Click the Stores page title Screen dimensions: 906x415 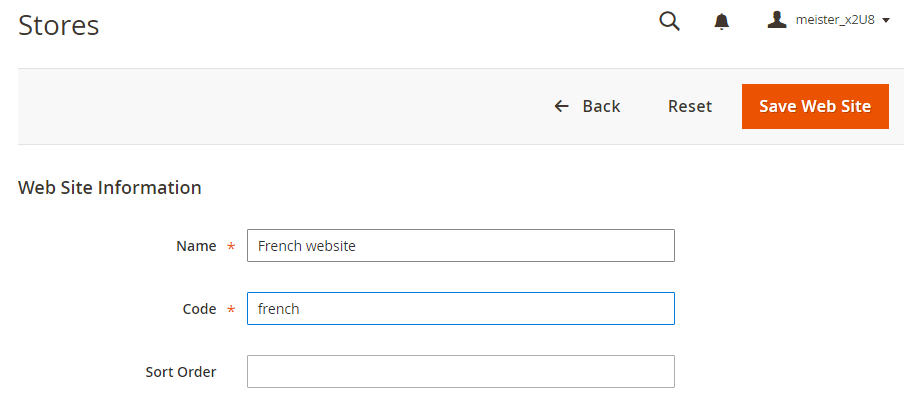(x=59, y=25)
